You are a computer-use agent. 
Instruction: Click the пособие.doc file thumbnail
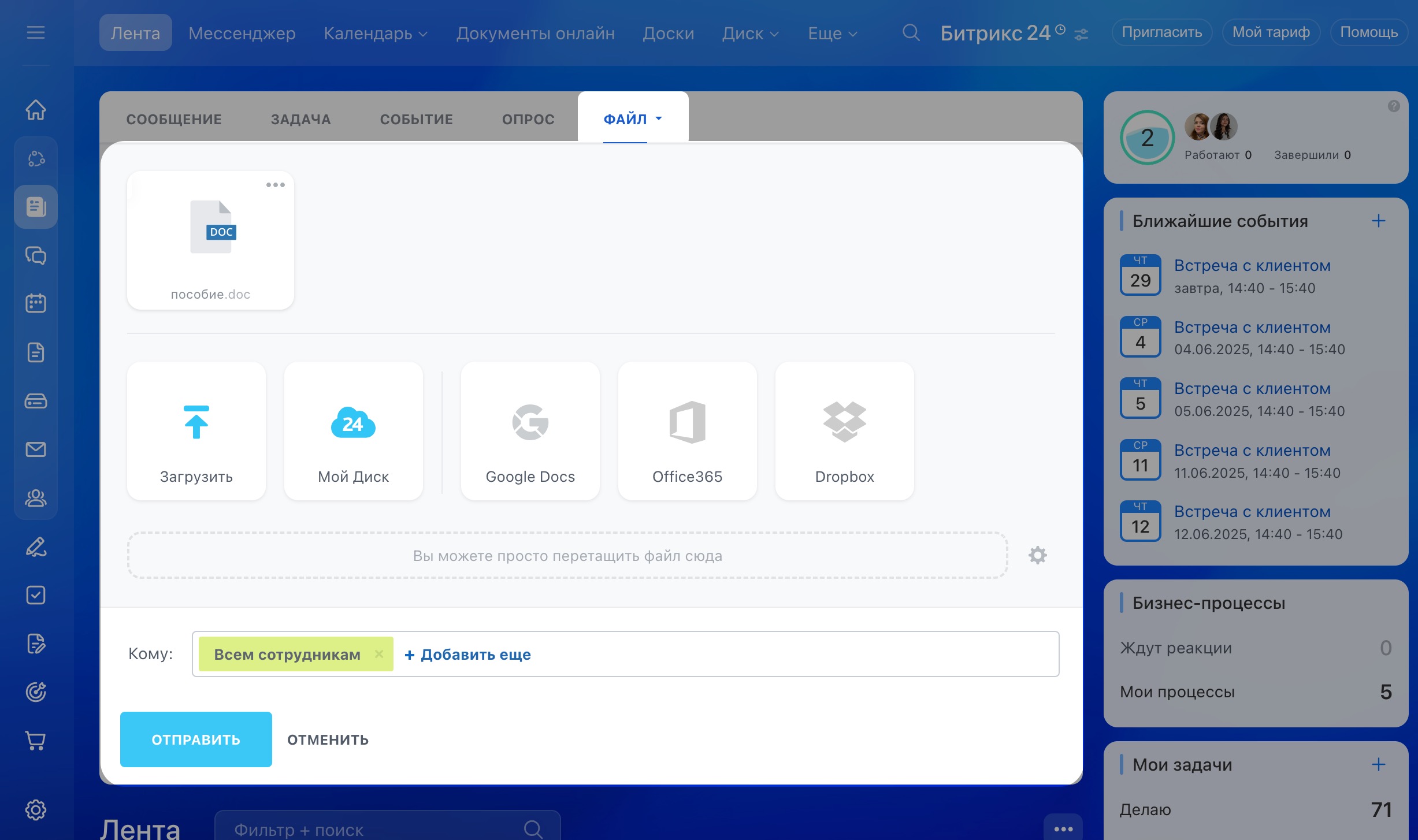click(x=211, y=240)
